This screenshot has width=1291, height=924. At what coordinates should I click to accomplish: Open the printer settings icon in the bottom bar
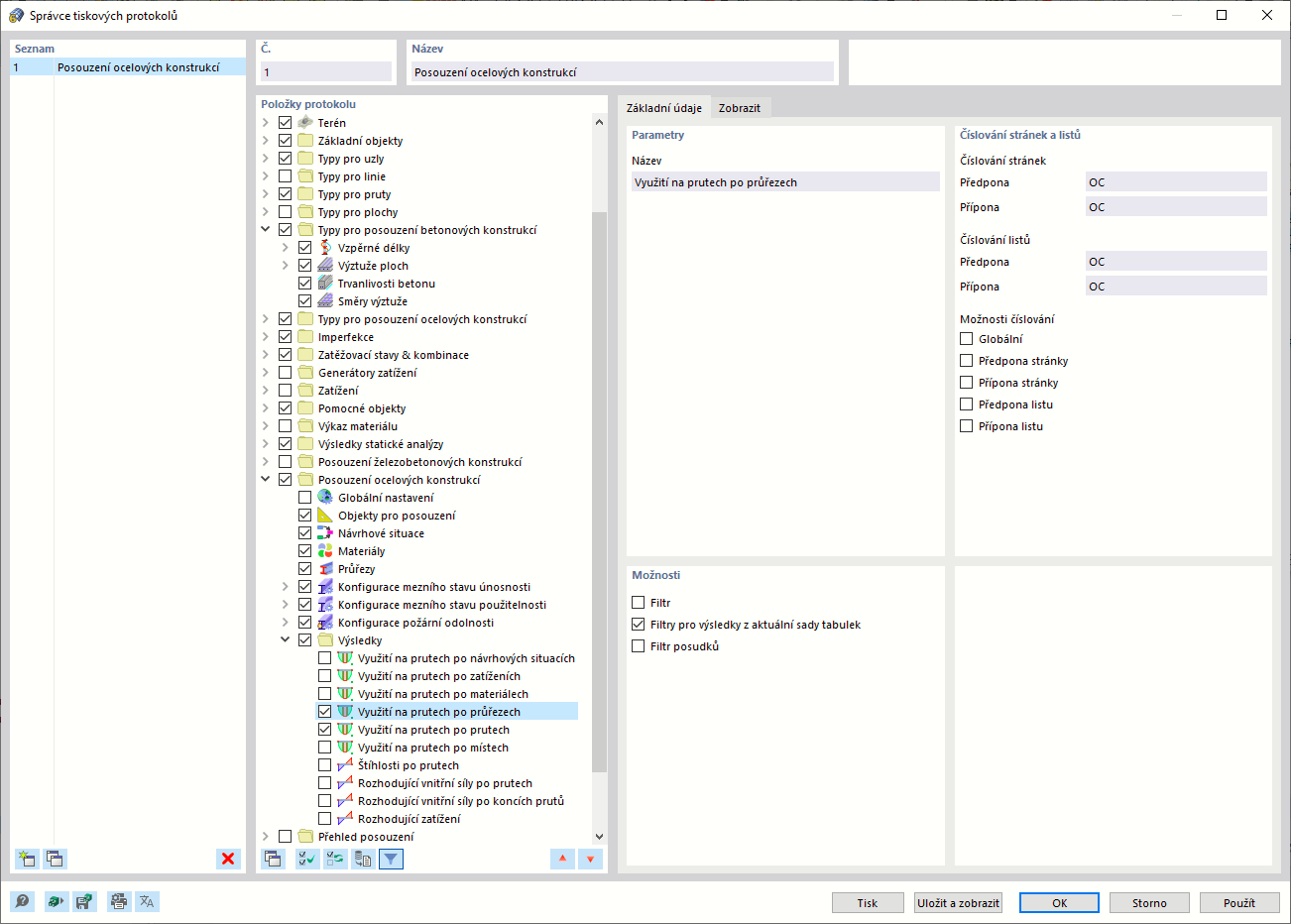[x=119, y=901]
